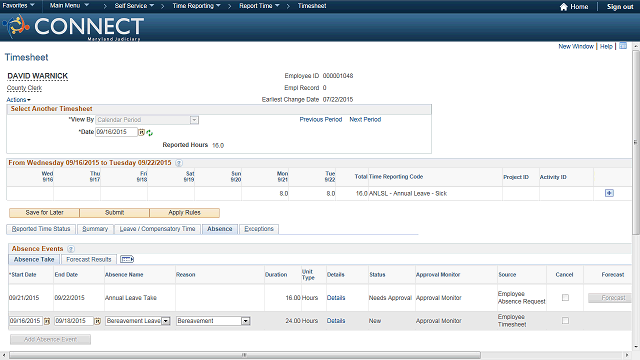Expand the Bereavement Leave absence name dropdown

pyautogui.click(x=166, y=321)
